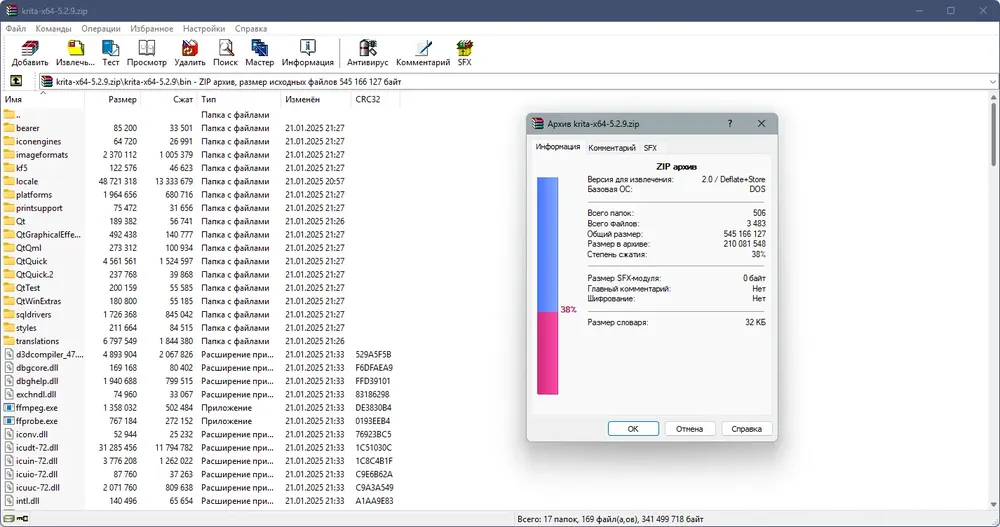Image resolution: width=1000 pixels, height=527 pixels.
Task: Click the Извлечь (Extract) toolbar icon
Action: [x=75, y=53]
